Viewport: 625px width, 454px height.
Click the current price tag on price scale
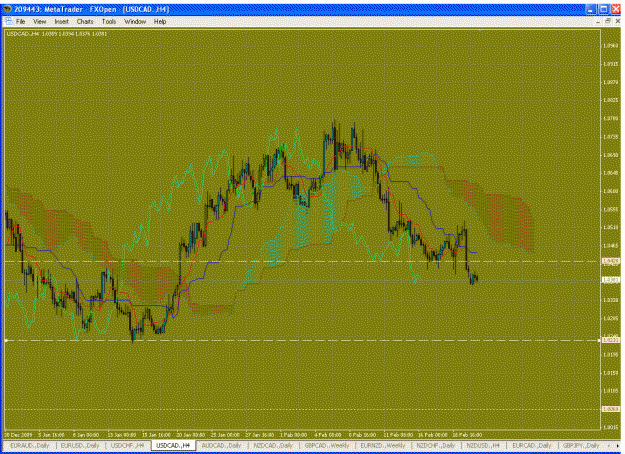click(611, 280)
